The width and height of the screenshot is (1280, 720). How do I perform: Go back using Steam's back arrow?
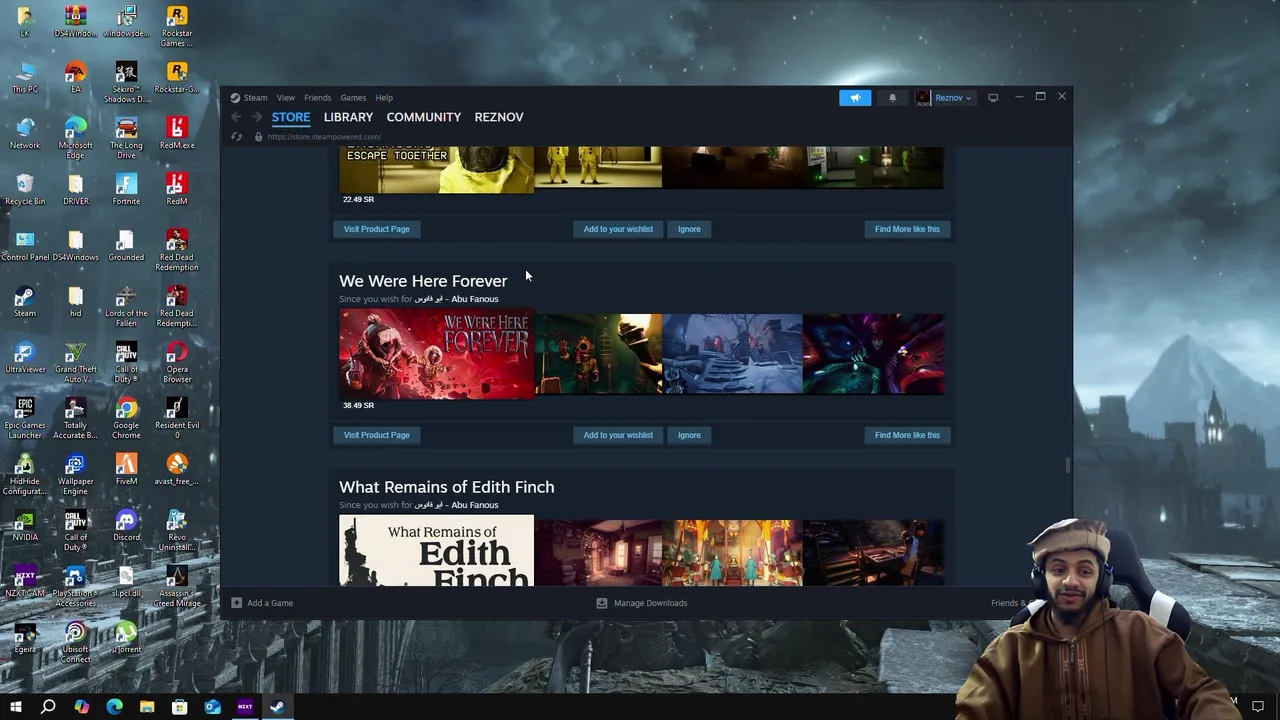click(x=237, y=117)
